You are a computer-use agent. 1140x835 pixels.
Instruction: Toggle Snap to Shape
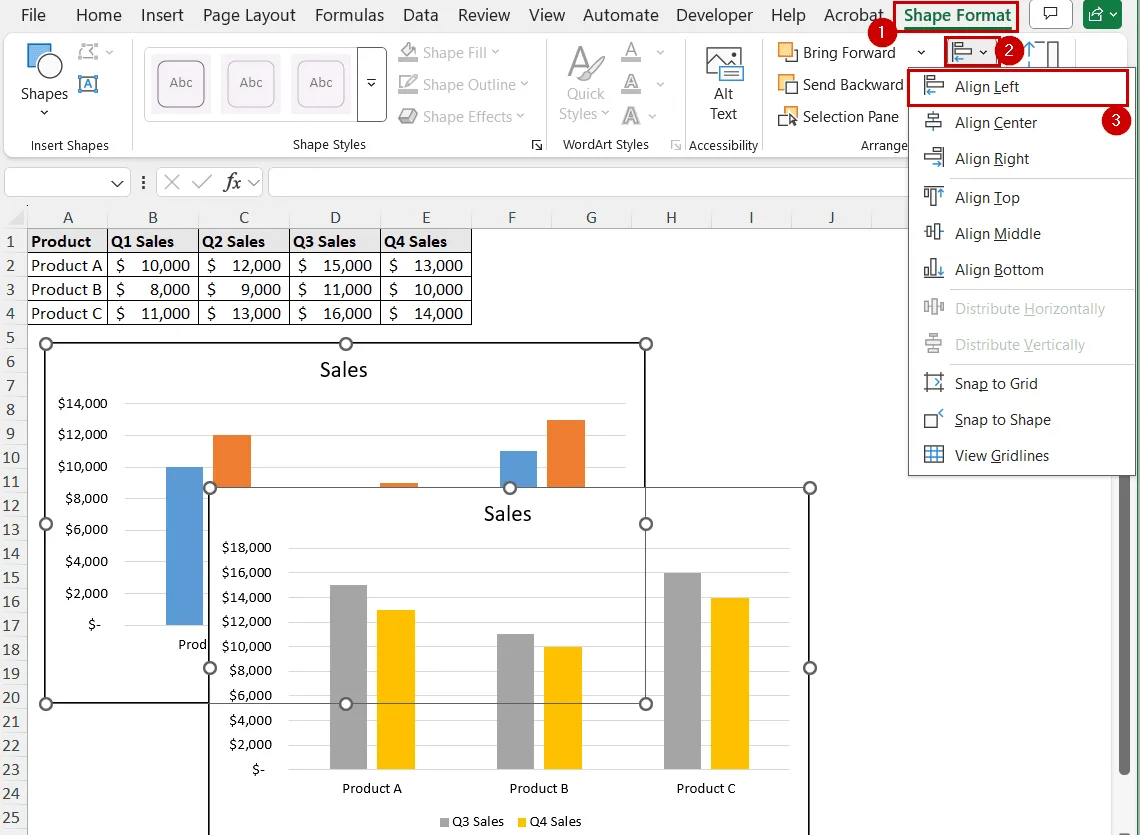coord(1021,420)
